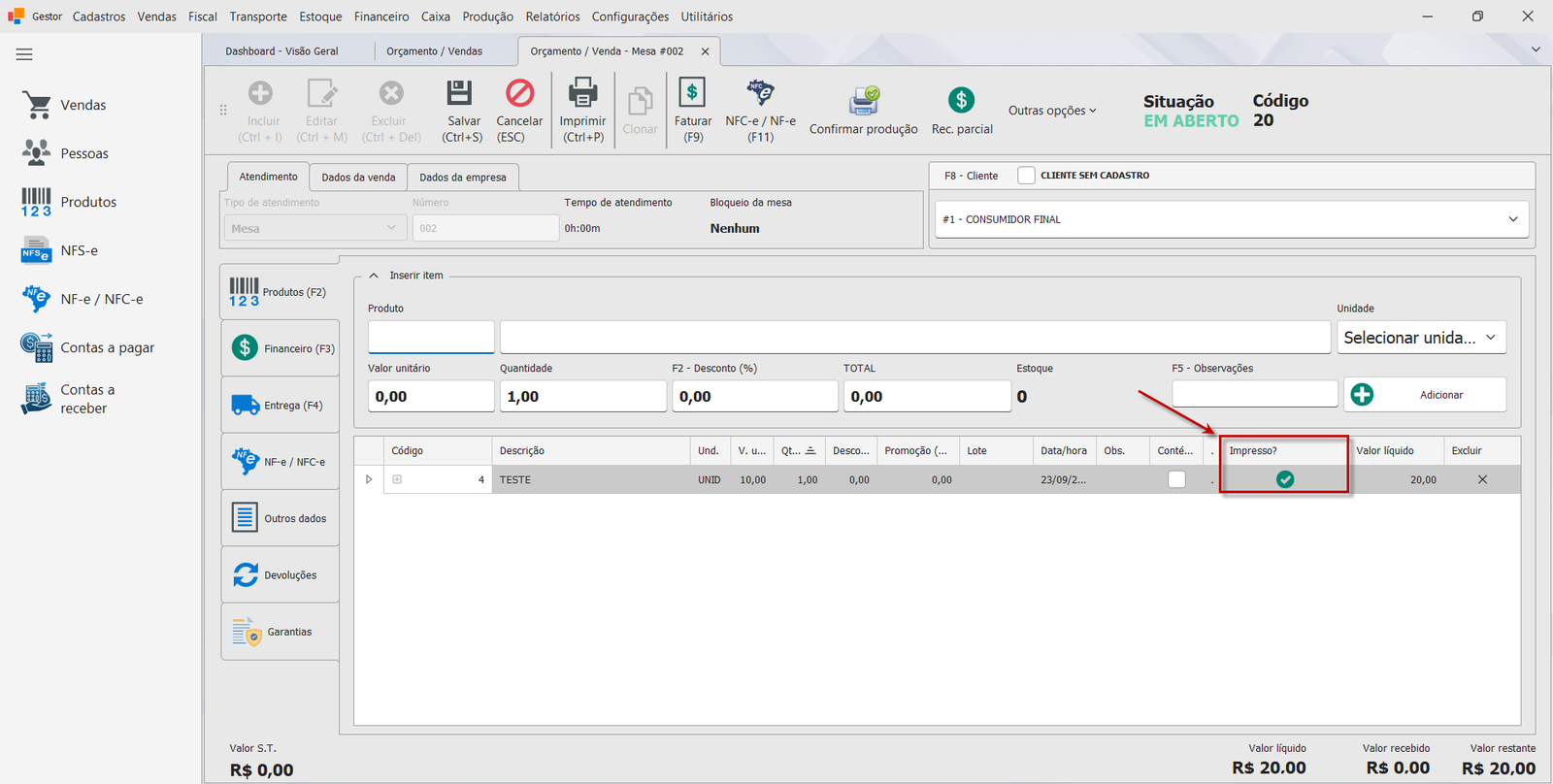The image size is (1553, 784).
Task: Open the Devoluções section
Action: tap(281, 575)
